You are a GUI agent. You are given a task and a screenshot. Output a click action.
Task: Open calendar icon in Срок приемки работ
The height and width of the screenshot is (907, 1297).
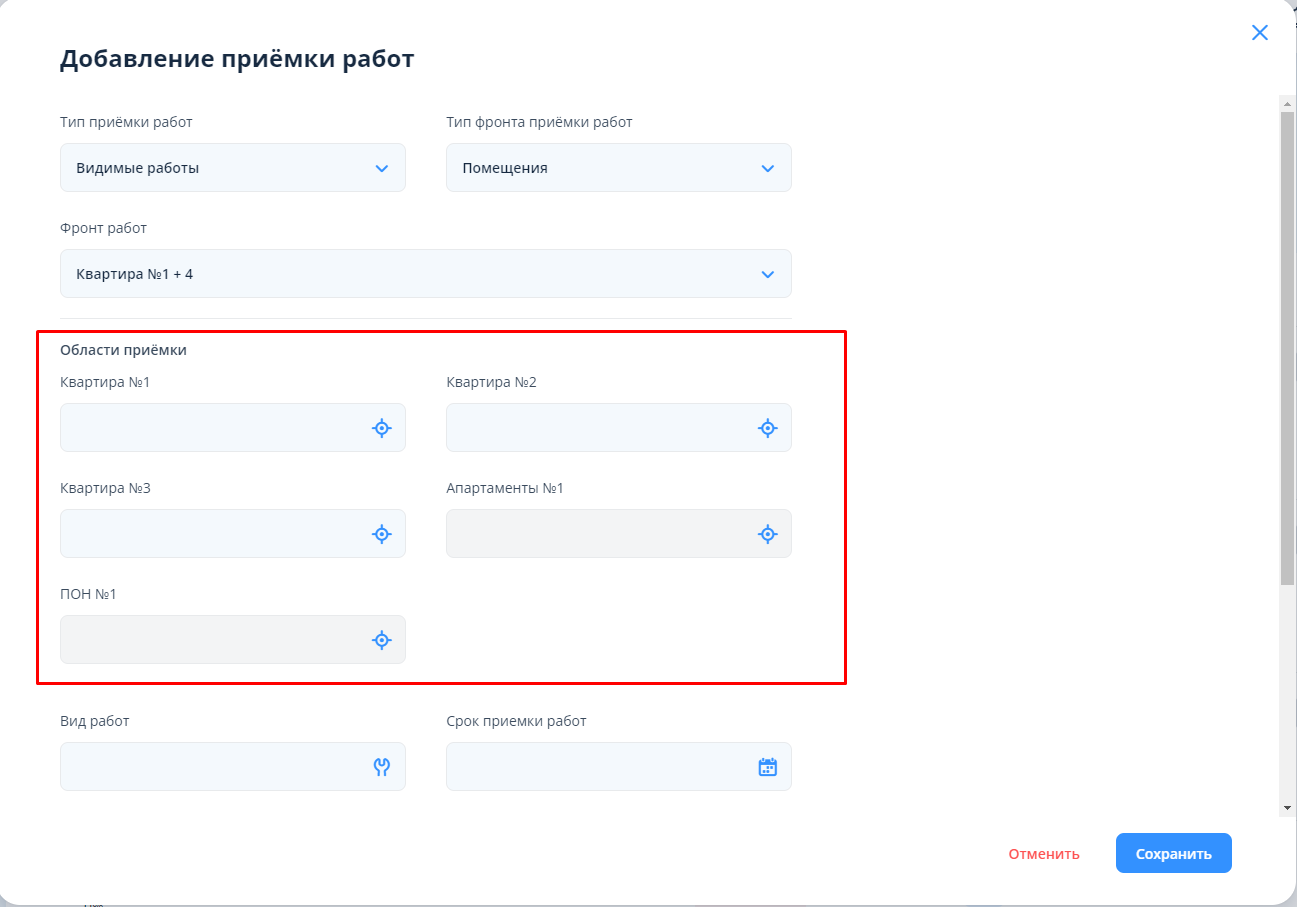767,767
